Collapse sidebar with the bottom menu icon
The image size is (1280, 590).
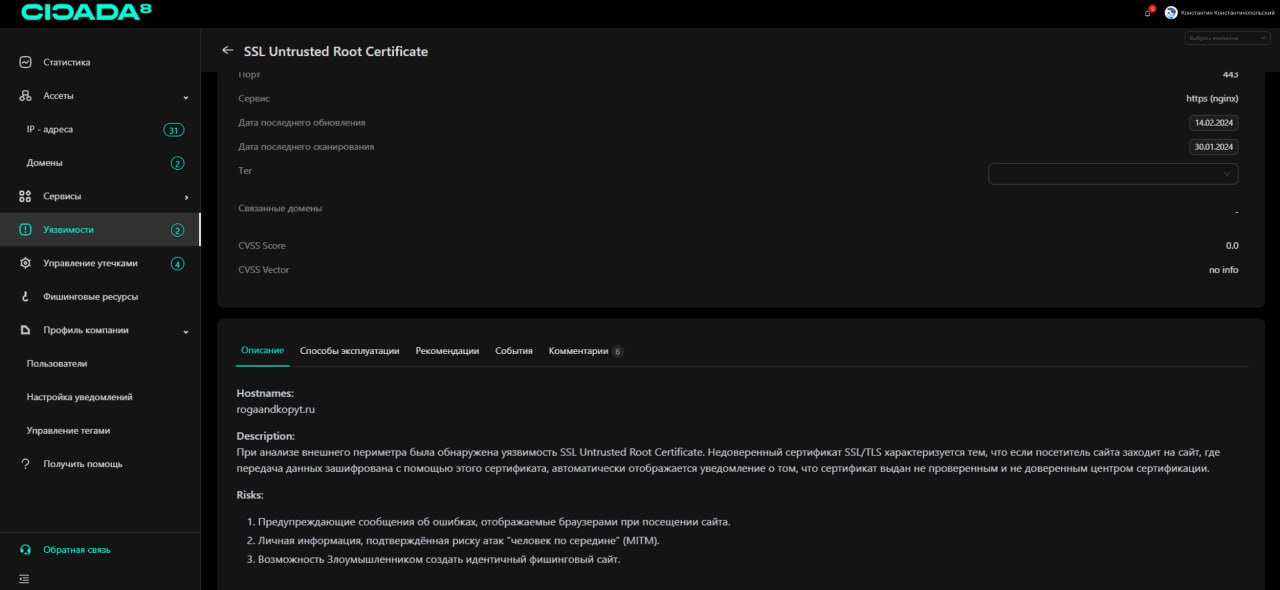coord(24,578)
